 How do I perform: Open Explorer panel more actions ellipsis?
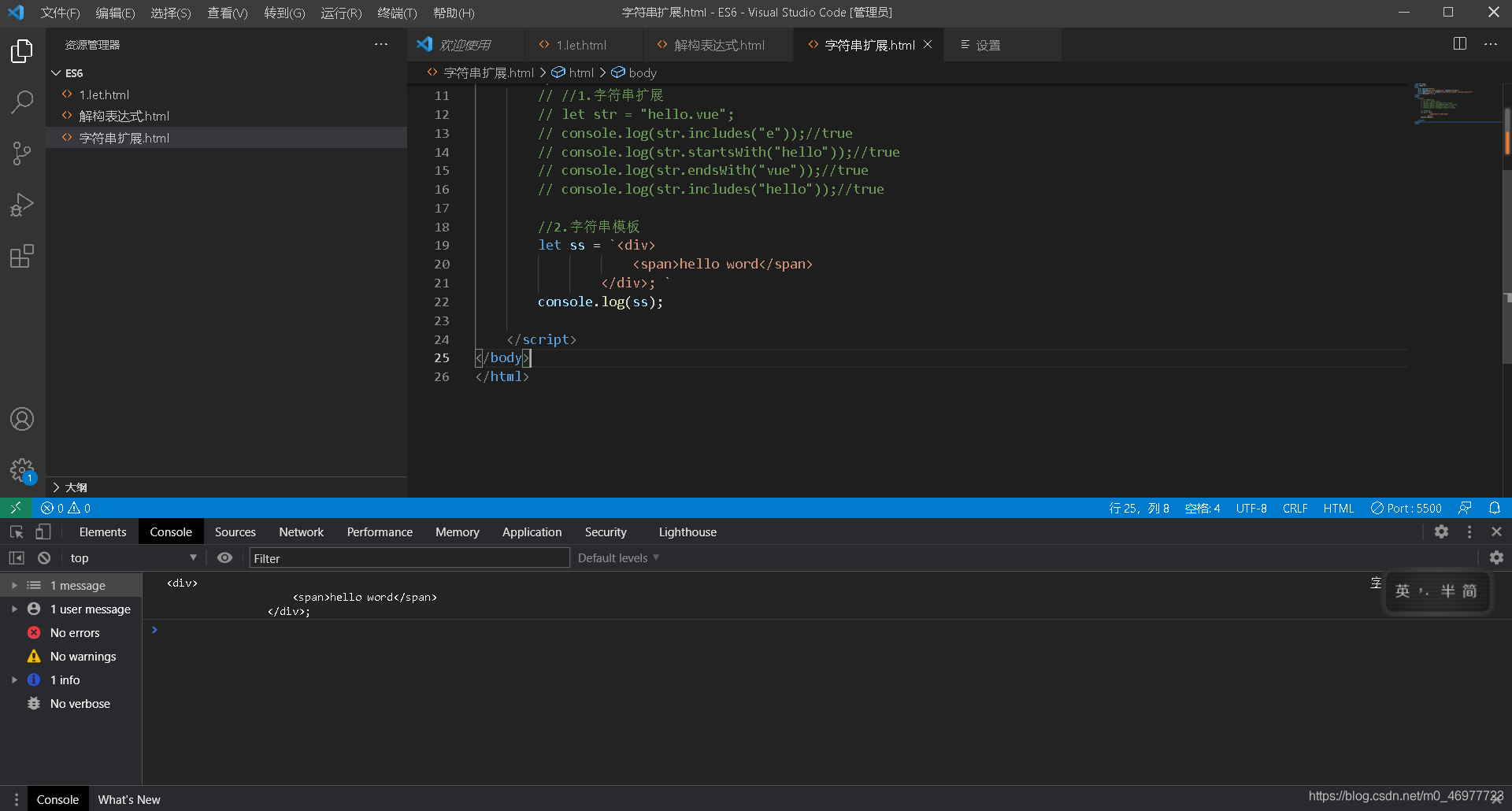pos(381,44)
